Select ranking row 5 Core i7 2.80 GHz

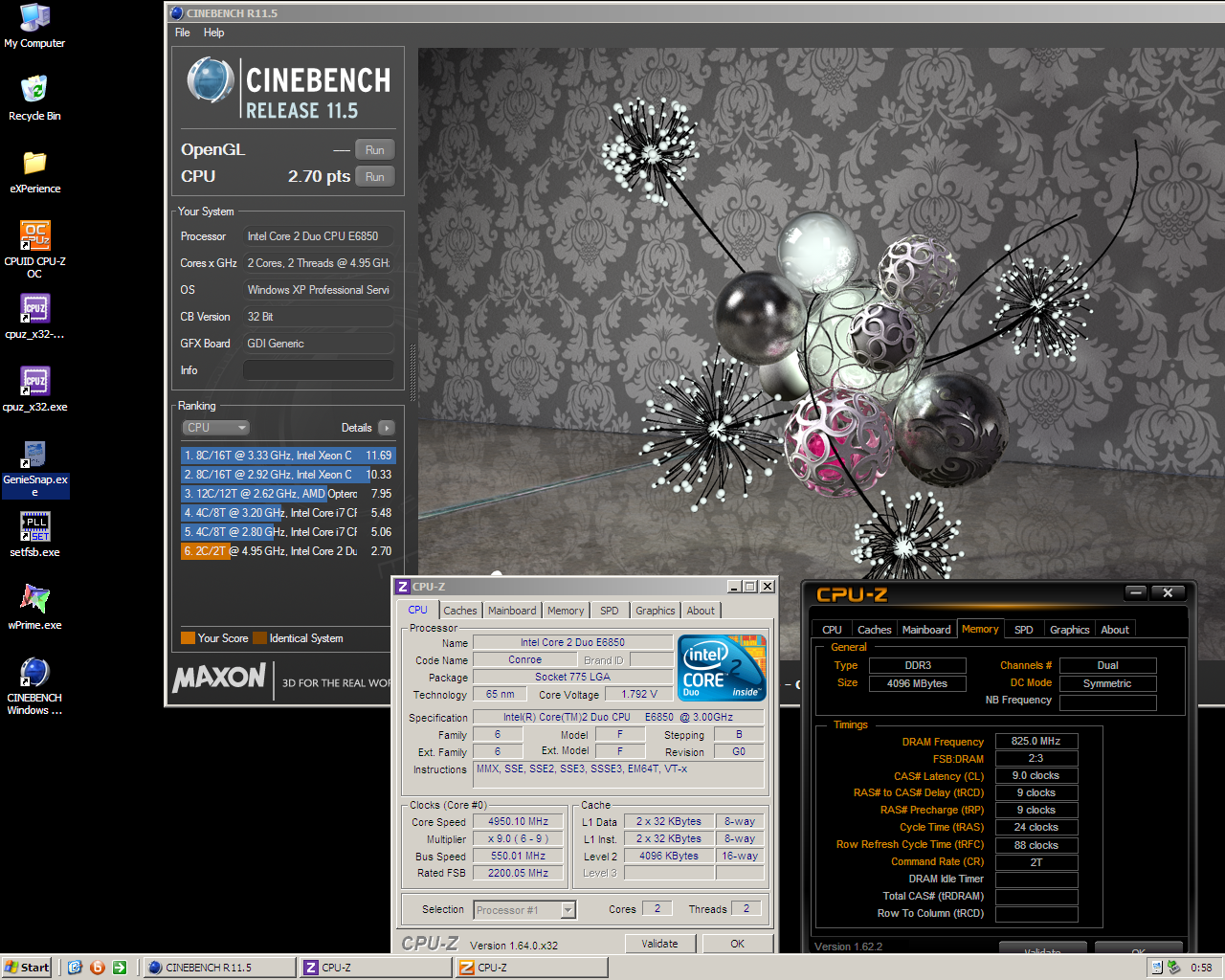click(x=287, y=532)
